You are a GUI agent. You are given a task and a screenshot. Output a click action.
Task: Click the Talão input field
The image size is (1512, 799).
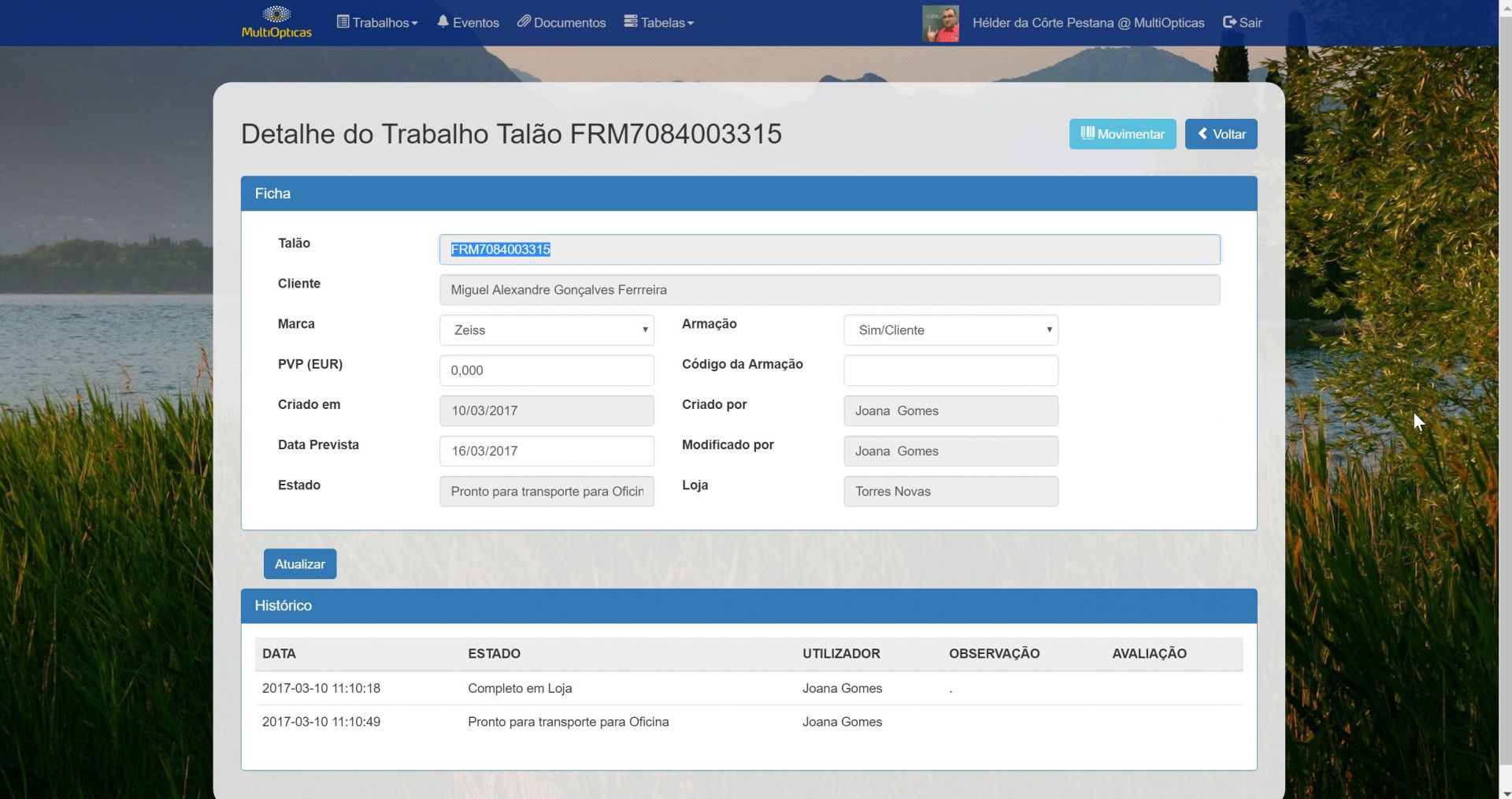[x=829, y=250]
